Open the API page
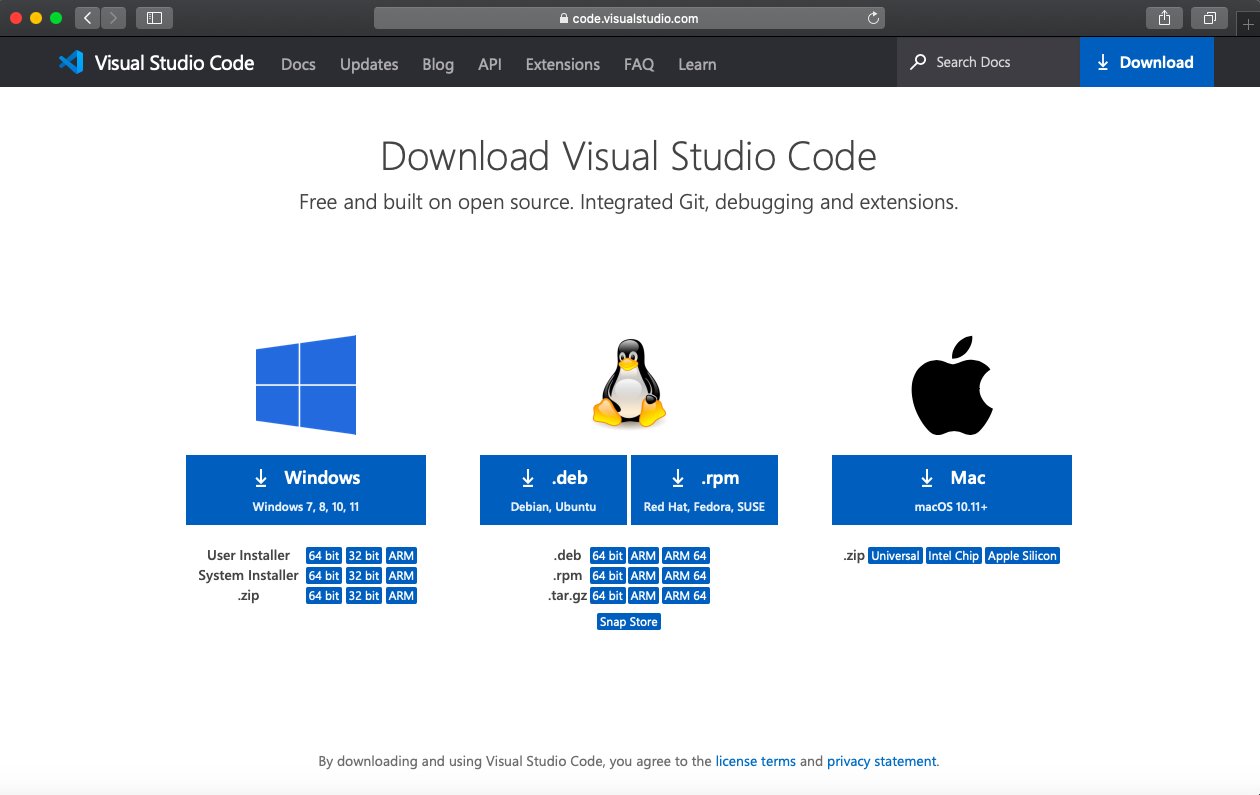This screenshot has height=795, width=1260. (x=490, y=64)
